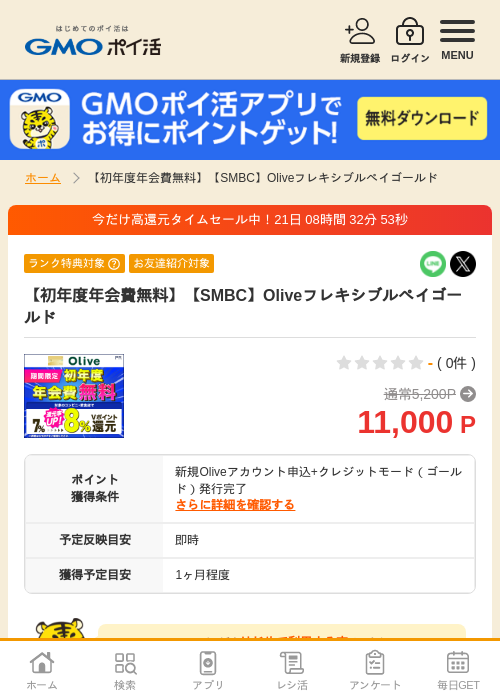Open 検索 in bottom navigation
The image size is (500, 700).
(125, 671)
